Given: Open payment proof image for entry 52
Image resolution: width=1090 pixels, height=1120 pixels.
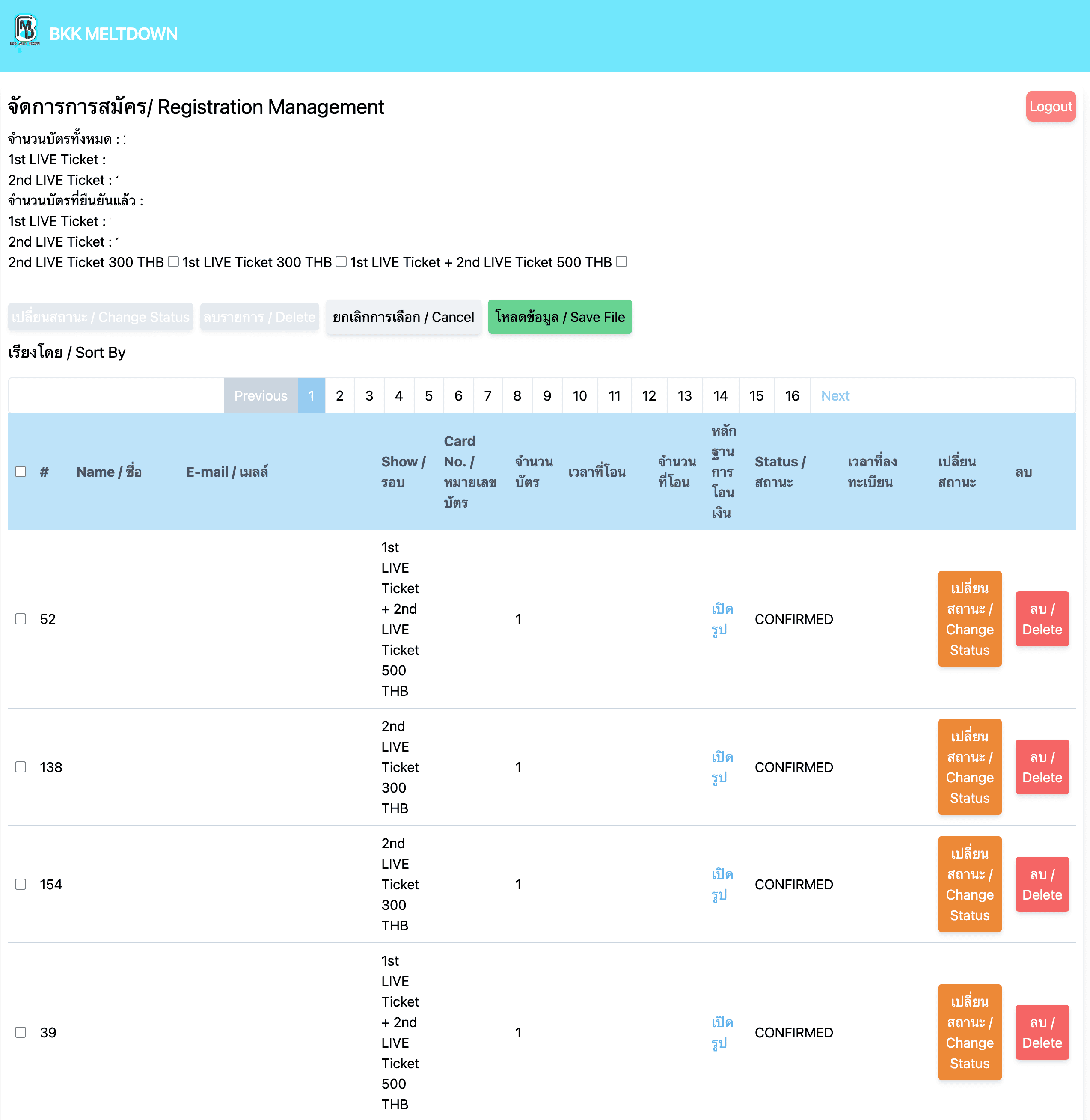Looking at the screenshot, I should 722,619.
